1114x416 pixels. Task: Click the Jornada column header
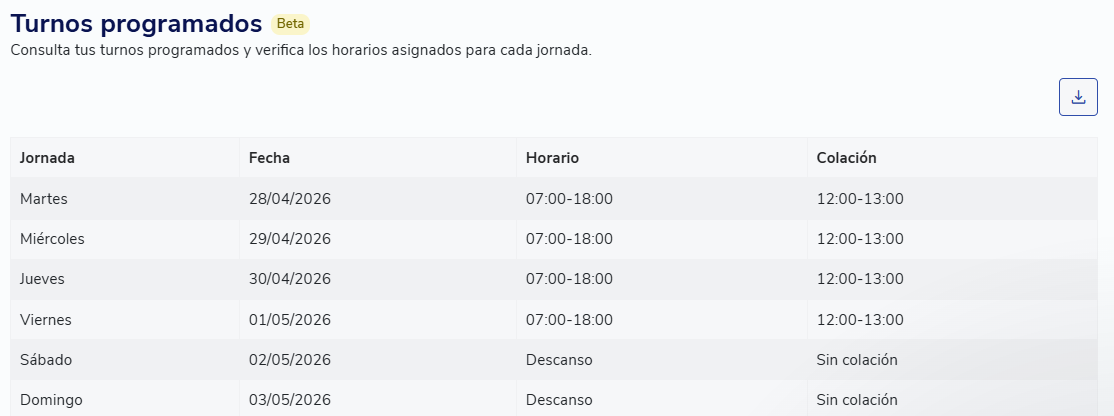click(47, 158)
